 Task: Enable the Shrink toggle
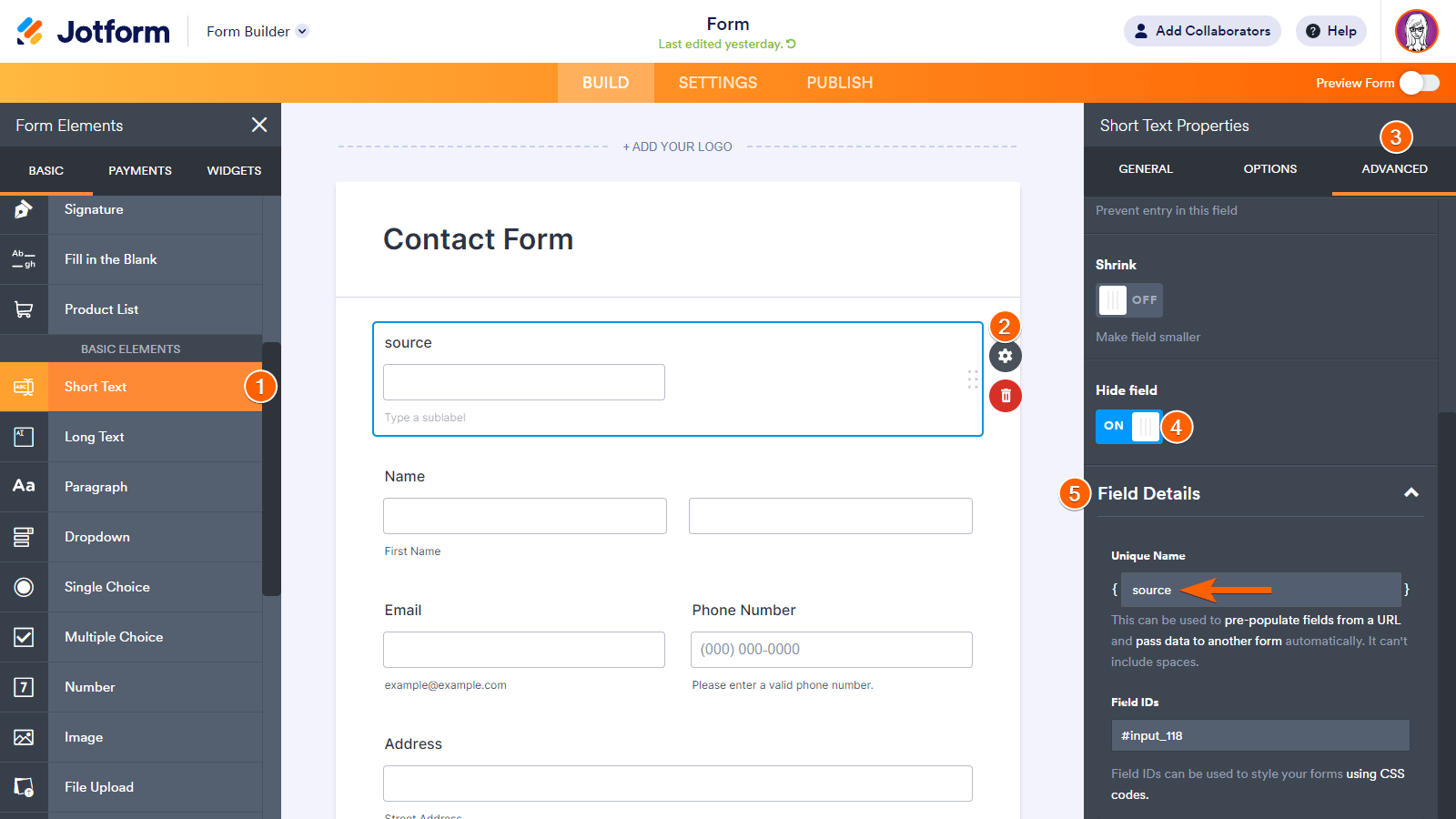click(x=1128, y=299)
